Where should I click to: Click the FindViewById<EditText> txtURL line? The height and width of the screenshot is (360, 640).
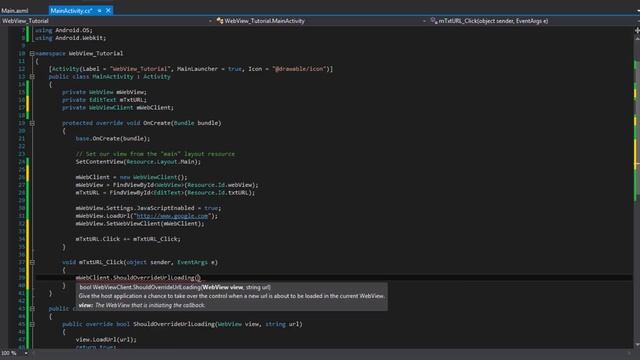pyautogui.click(x=165, y=193)
